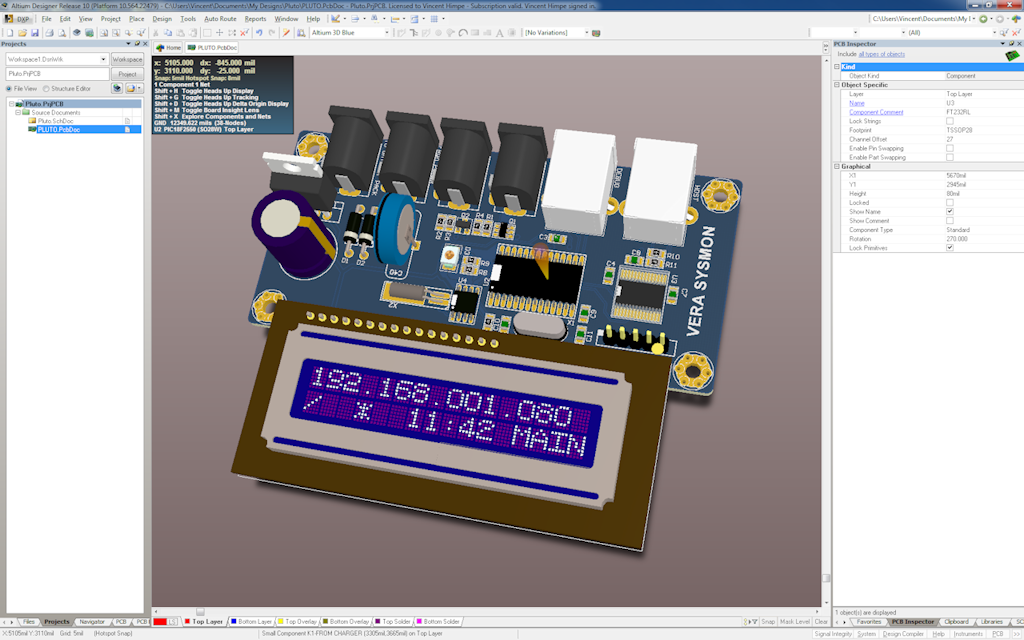Click the green navigate back button
This screenshot has height=640, width=1024.
983,19
